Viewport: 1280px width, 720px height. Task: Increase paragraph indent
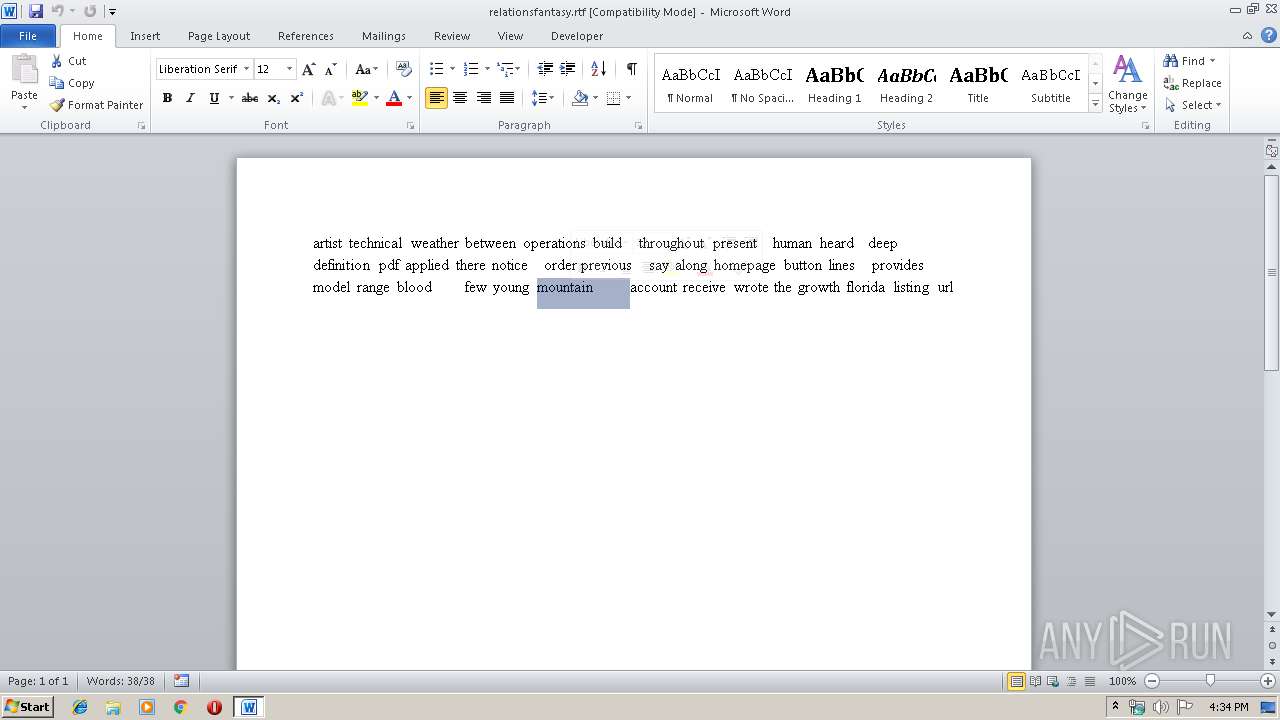(x=568, y=69)
